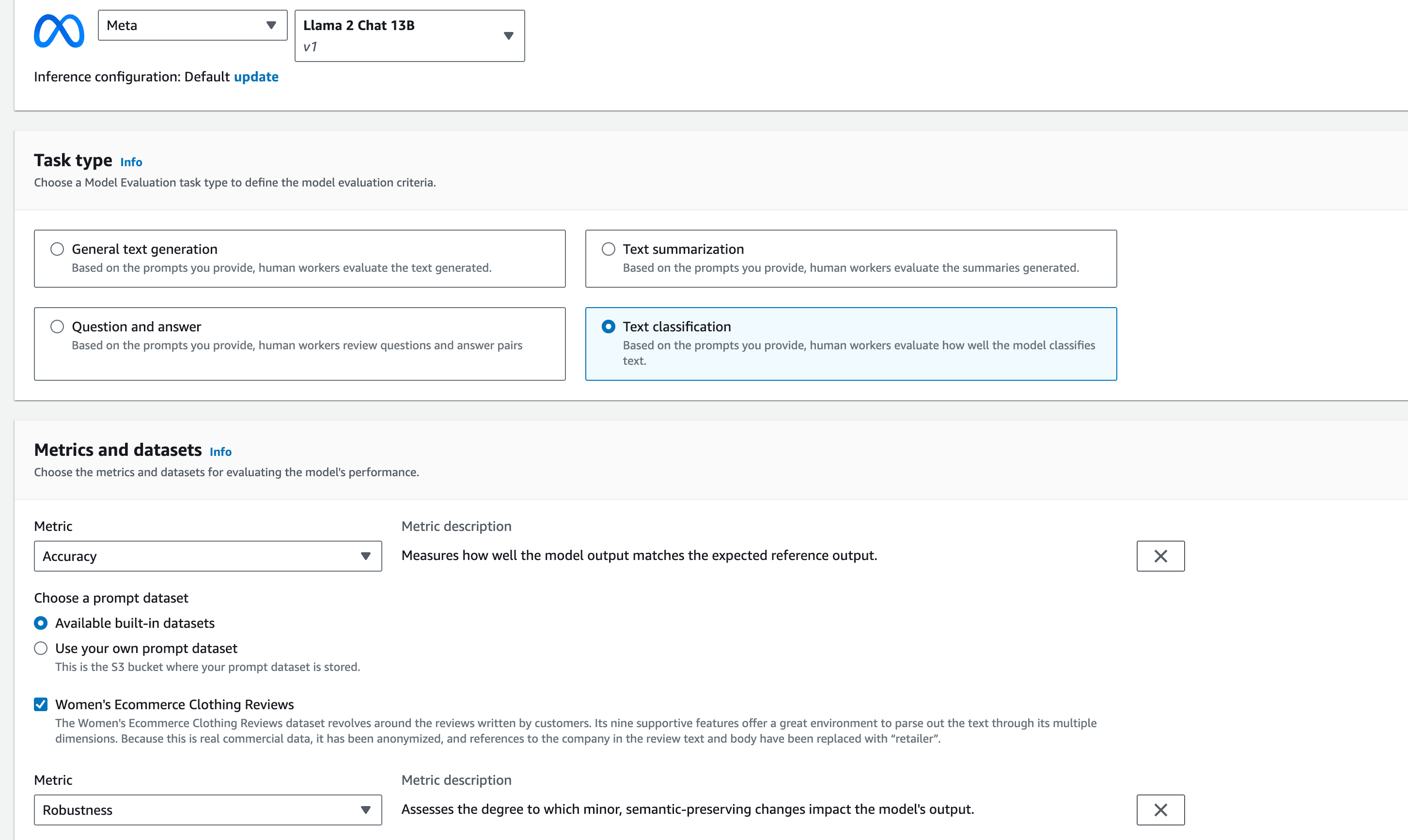Remove the Robustness metric with X icon
The image size is (1408, 840).
click(1160, 809)
